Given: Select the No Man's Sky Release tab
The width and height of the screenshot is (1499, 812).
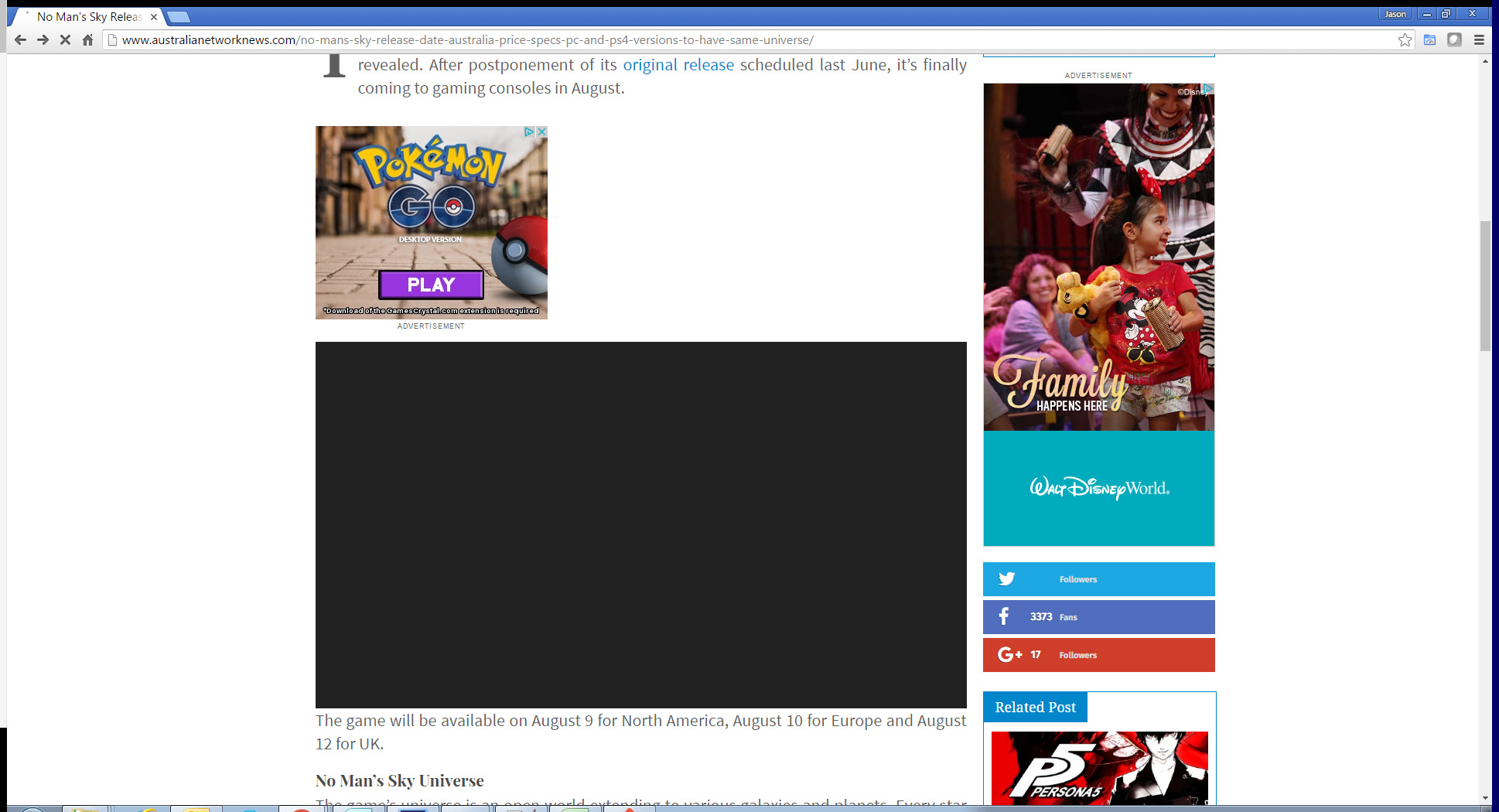Looking at the screenshot, I should point(87,16).
